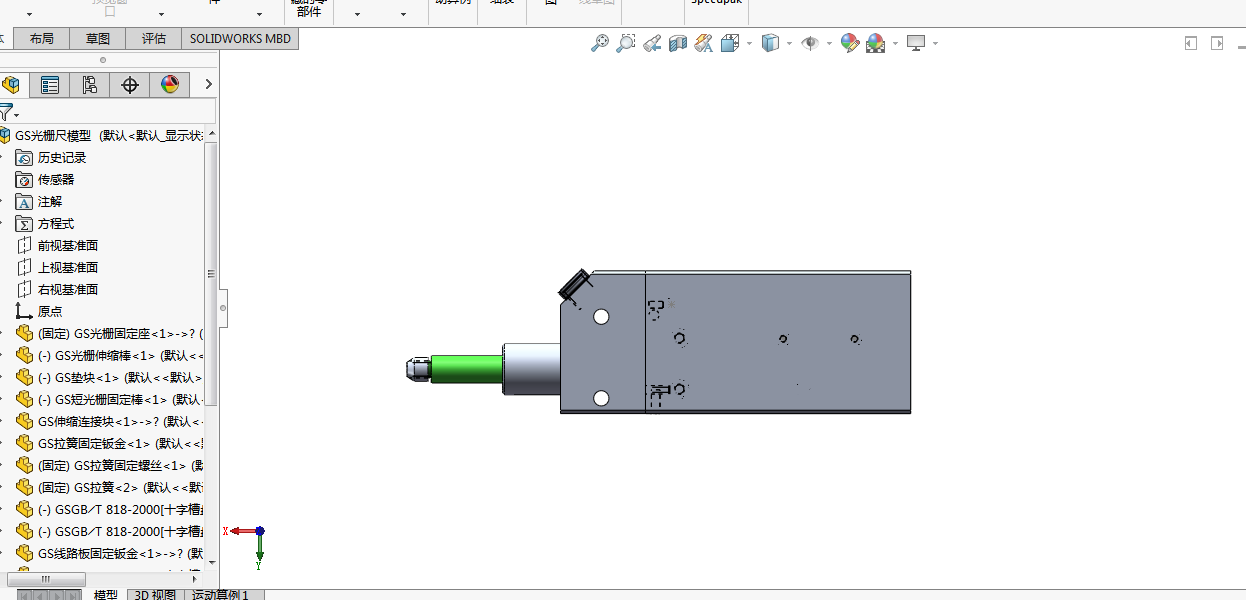Expand the GS光栅伸缩棒<1> component node
This screenshot has height=600, width=1246.
(3, 355)
